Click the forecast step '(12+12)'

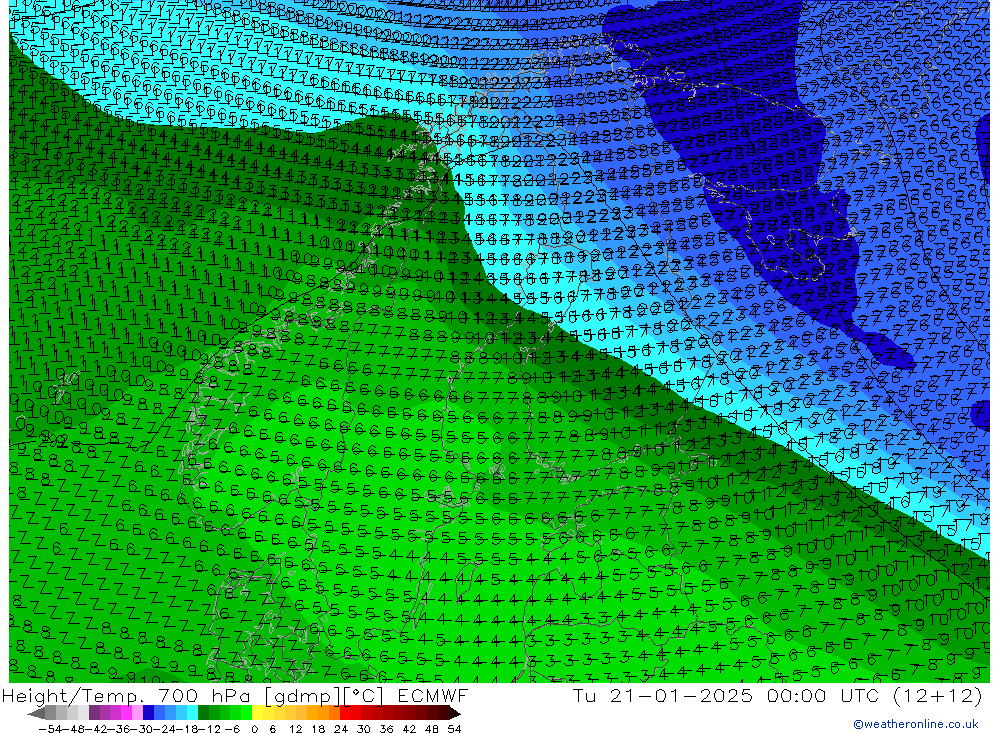click(x=938, y=696)
